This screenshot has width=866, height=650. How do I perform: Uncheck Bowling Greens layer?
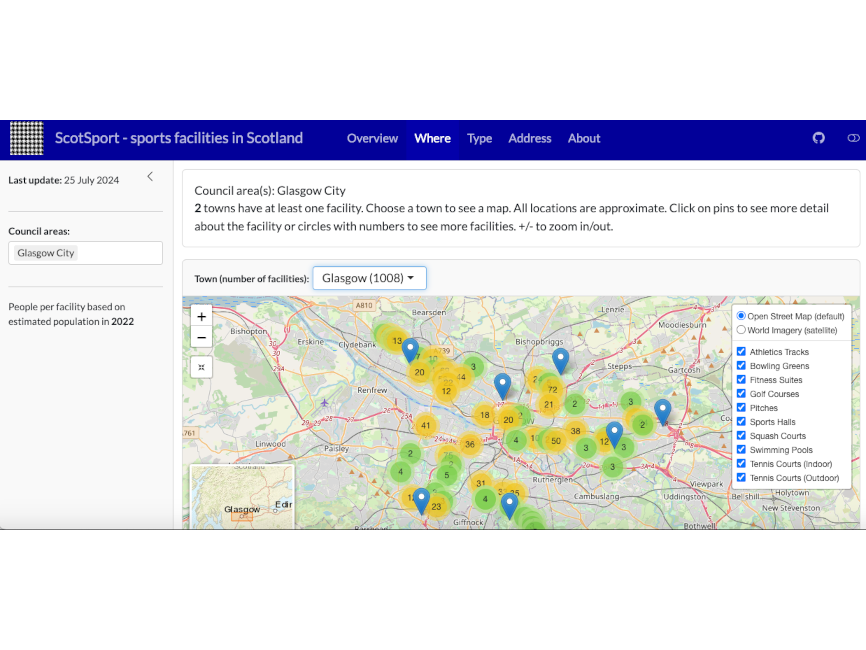(x=741, y=366)
